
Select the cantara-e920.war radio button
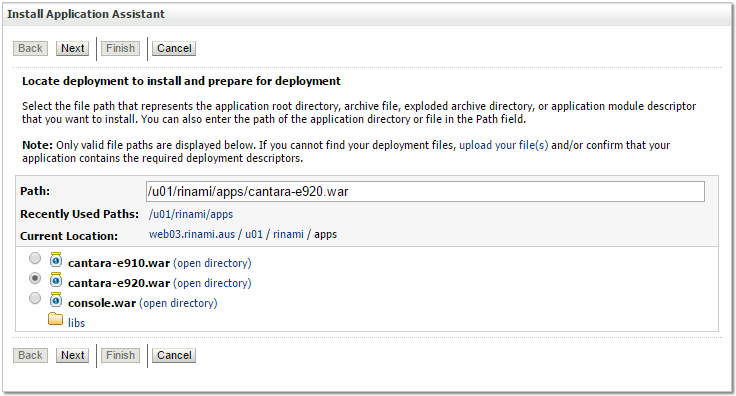(x=35, y=278)
